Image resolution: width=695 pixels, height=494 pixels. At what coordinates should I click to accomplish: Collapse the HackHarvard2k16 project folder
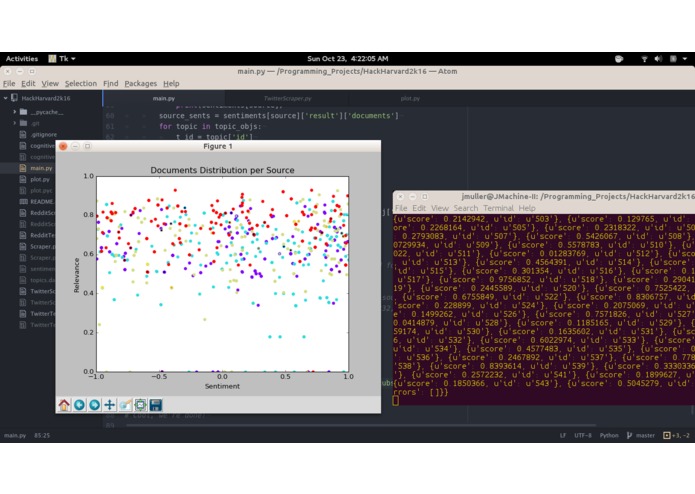(5, 98)
